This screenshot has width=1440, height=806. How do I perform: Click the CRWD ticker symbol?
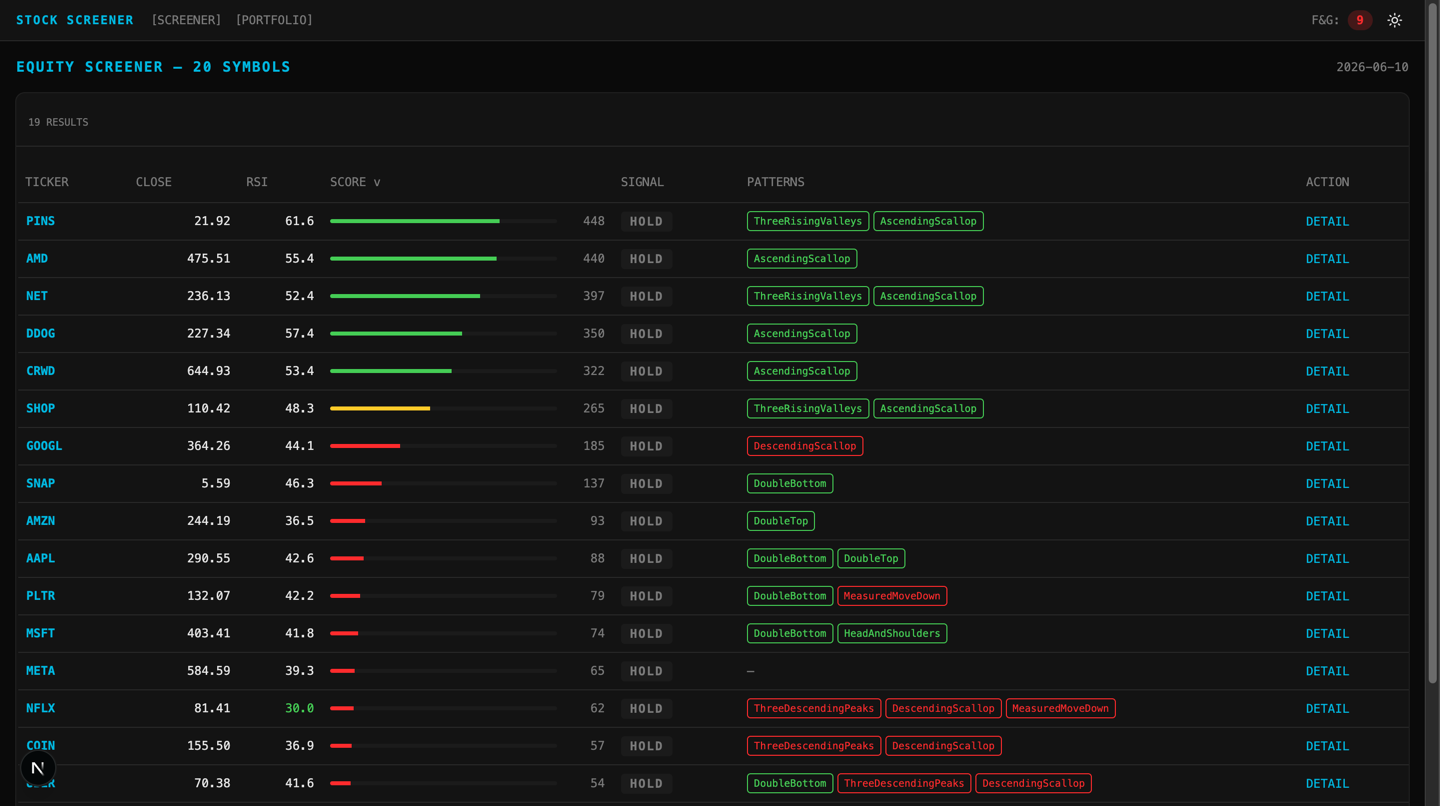(x=40, y=371)
